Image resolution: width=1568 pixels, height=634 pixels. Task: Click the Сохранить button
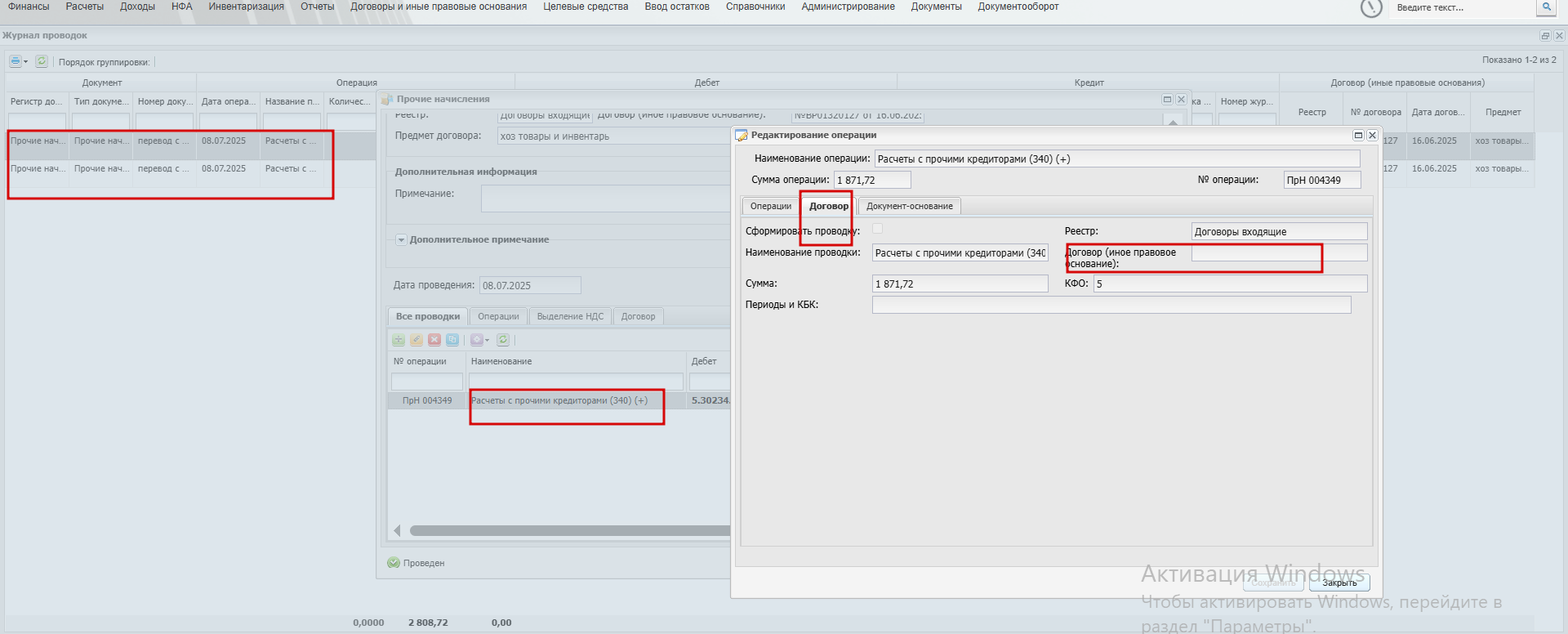click(1274, 583)
